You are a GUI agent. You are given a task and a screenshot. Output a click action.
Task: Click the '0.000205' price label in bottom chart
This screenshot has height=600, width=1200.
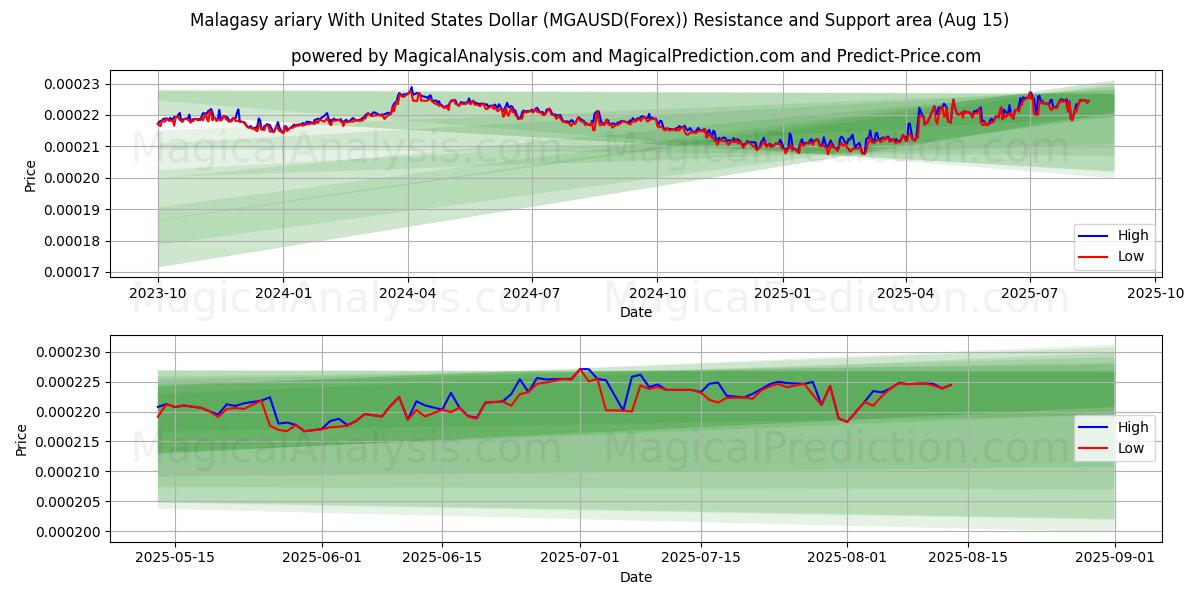point(69,502)
